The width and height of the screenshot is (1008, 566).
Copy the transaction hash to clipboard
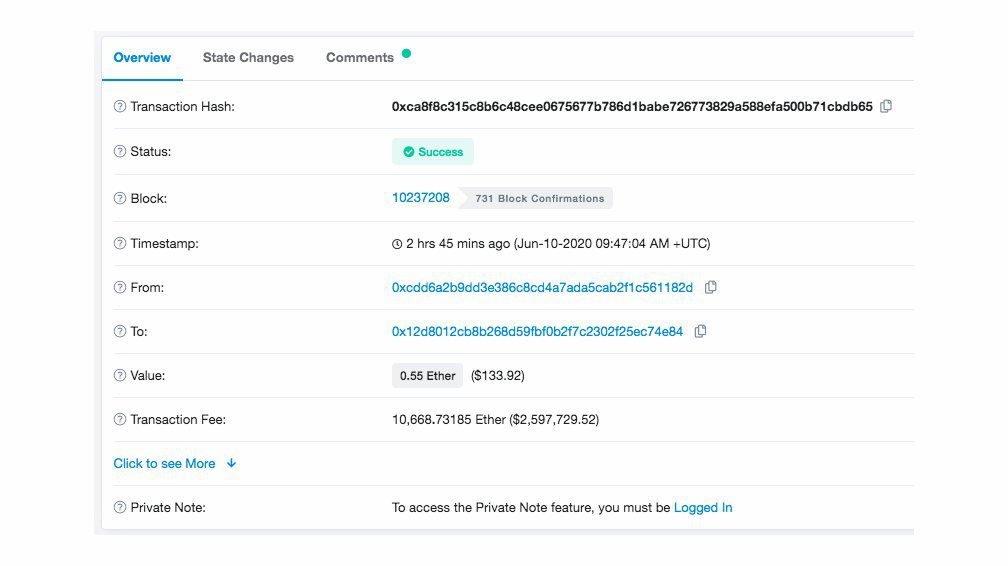(886, 106)
